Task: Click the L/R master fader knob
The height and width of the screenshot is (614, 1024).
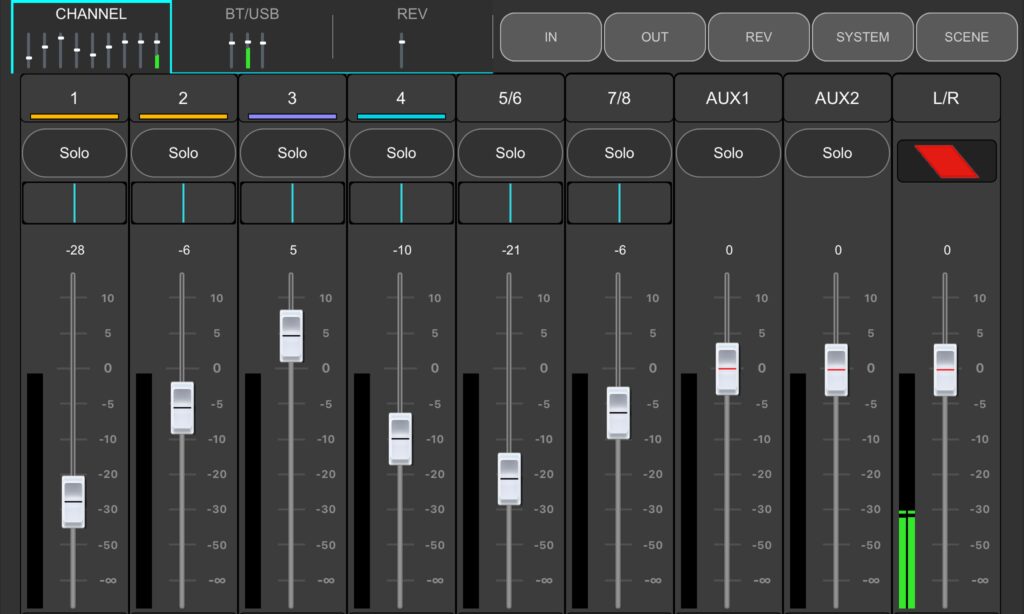Action: pos(945,368)
